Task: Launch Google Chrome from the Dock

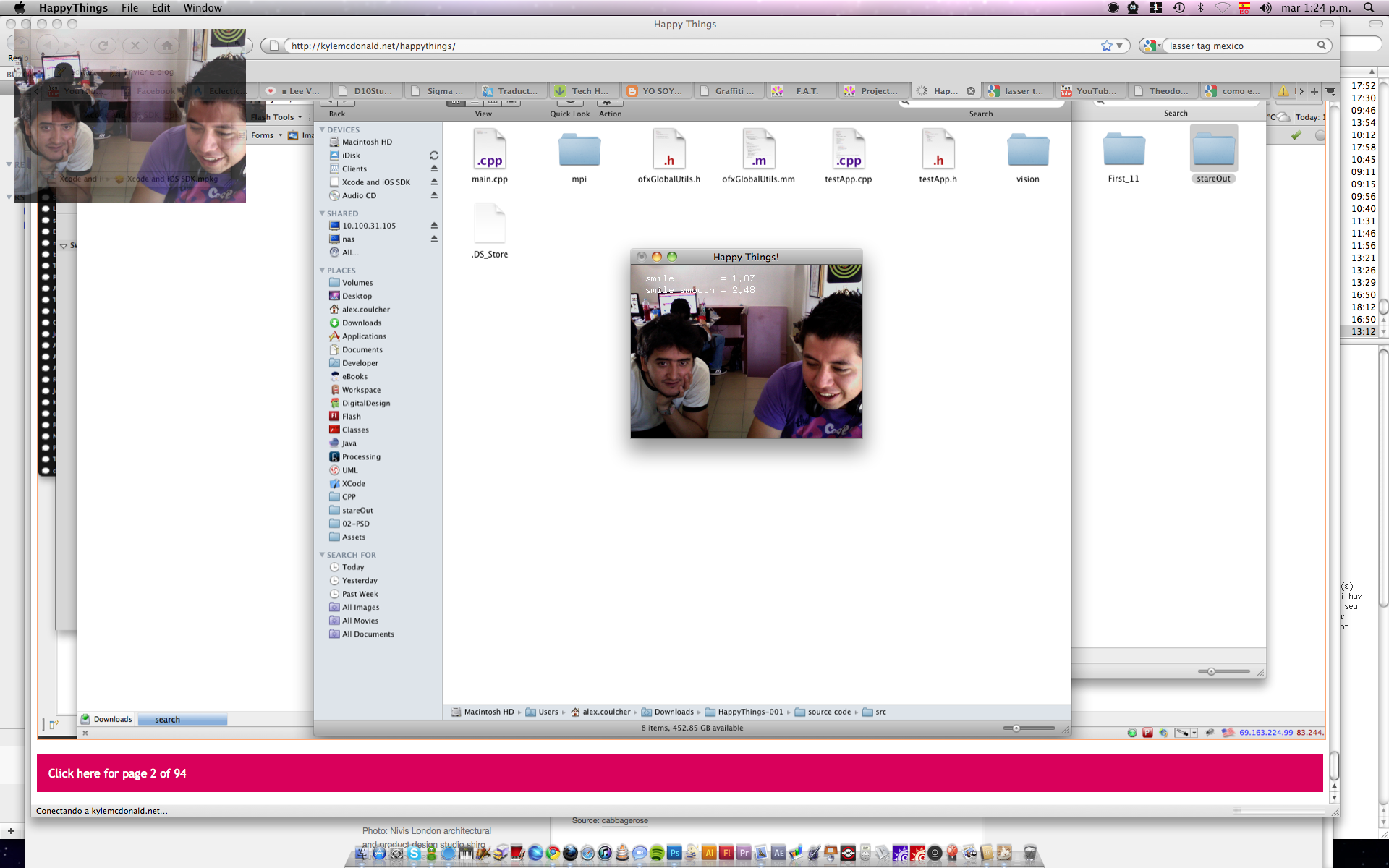Action: [x=553, y=854]
